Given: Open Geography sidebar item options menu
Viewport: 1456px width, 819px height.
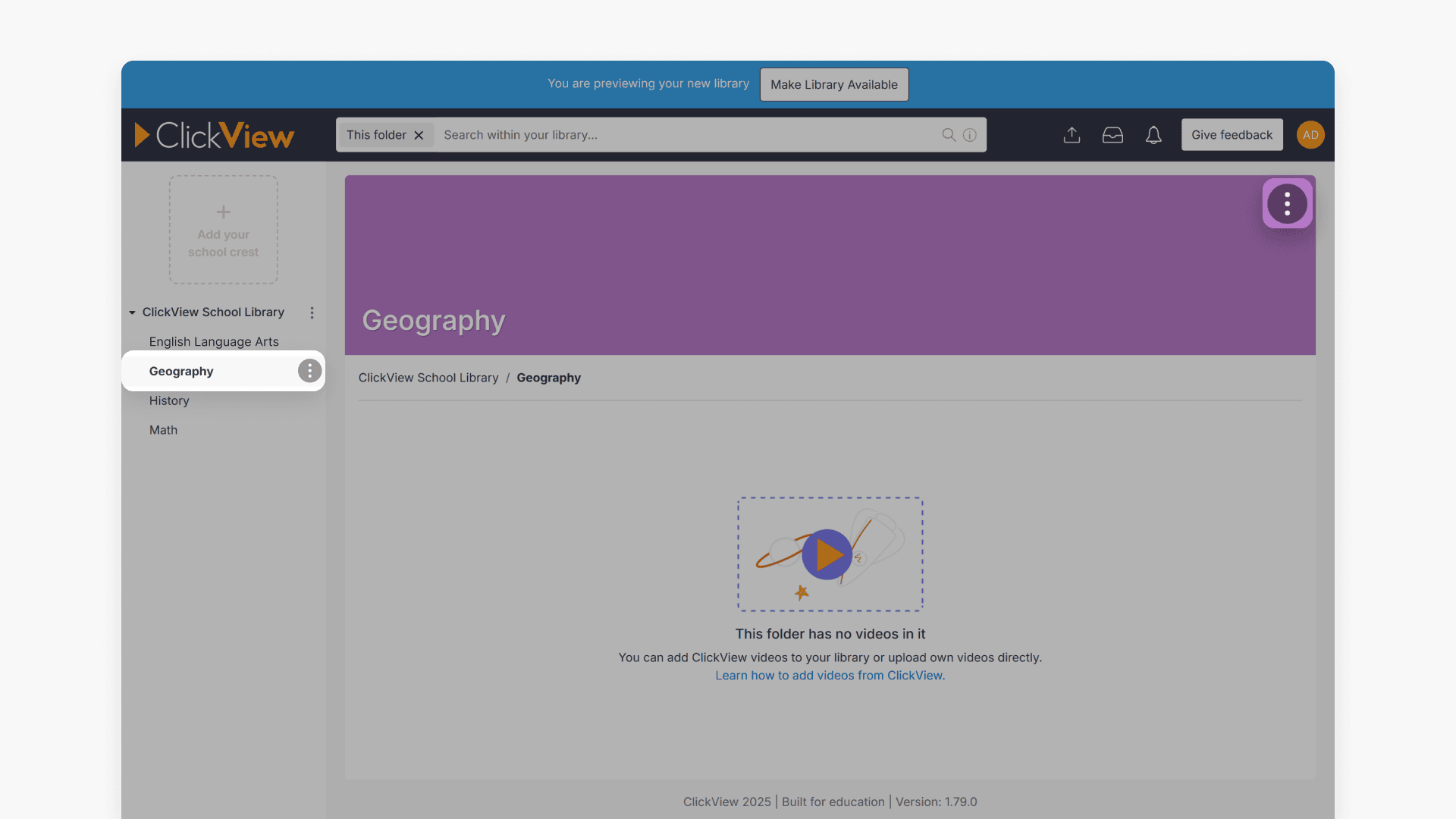Looking at the screenshot, I should click(x=309, y=371).
